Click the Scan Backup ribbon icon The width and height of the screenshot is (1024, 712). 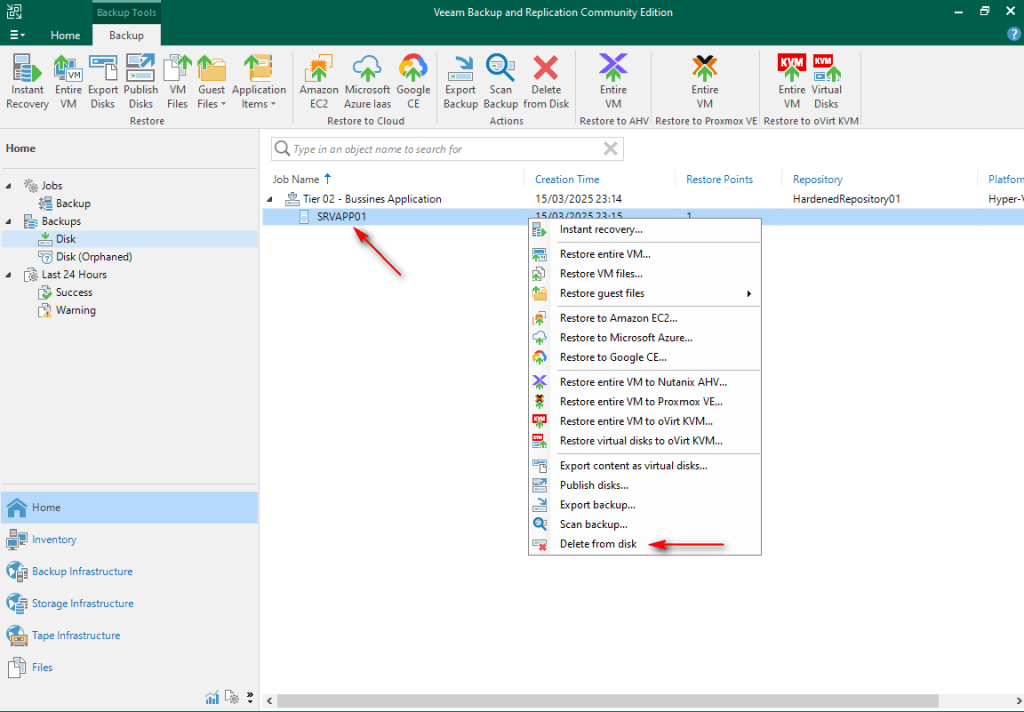[500, 81]
